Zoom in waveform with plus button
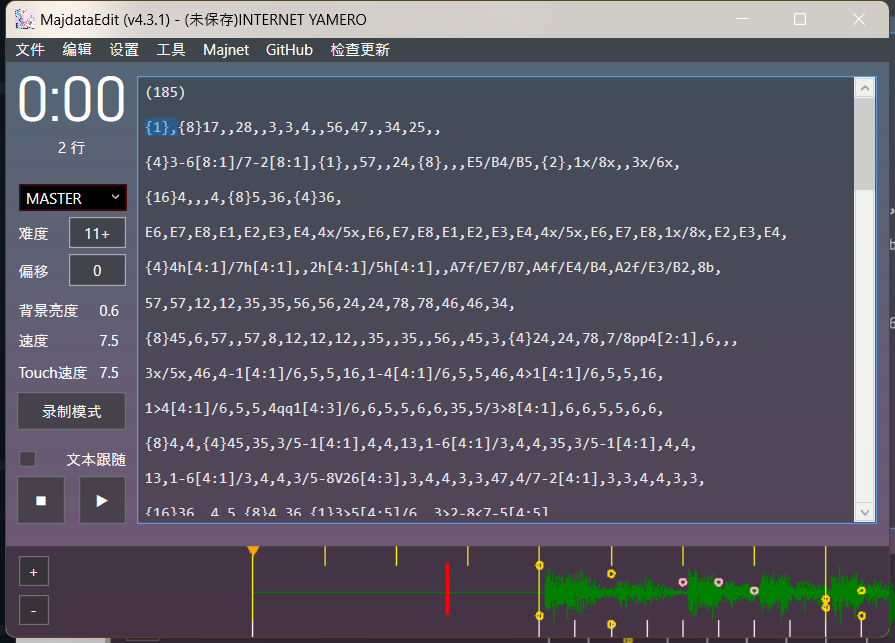Image resolution: width=895 pixels, height=643 pixels. [33, 572]
